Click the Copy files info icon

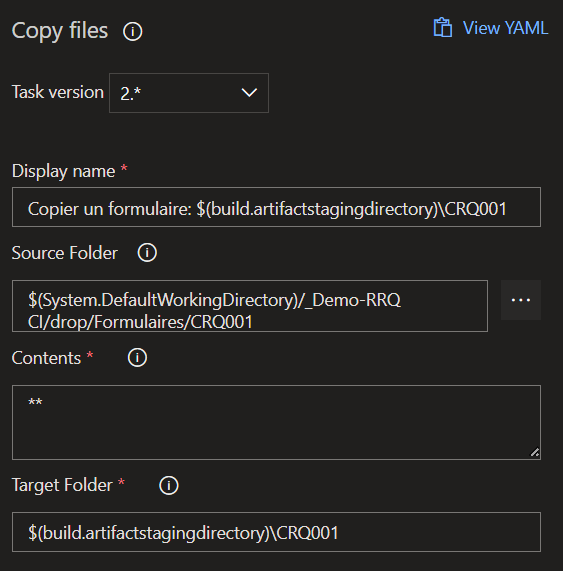tap(133, 31)
